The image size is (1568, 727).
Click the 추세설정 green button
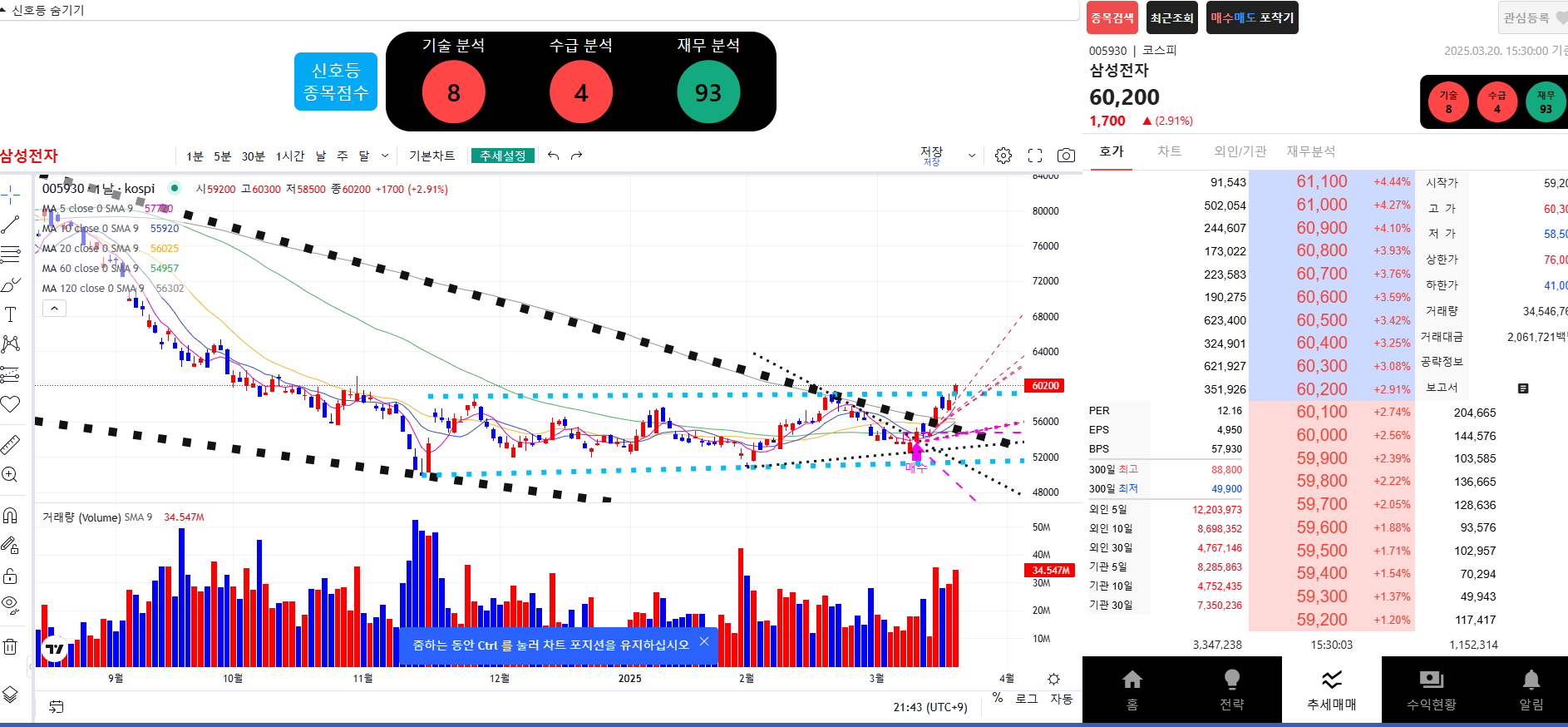tap(503, 156)
